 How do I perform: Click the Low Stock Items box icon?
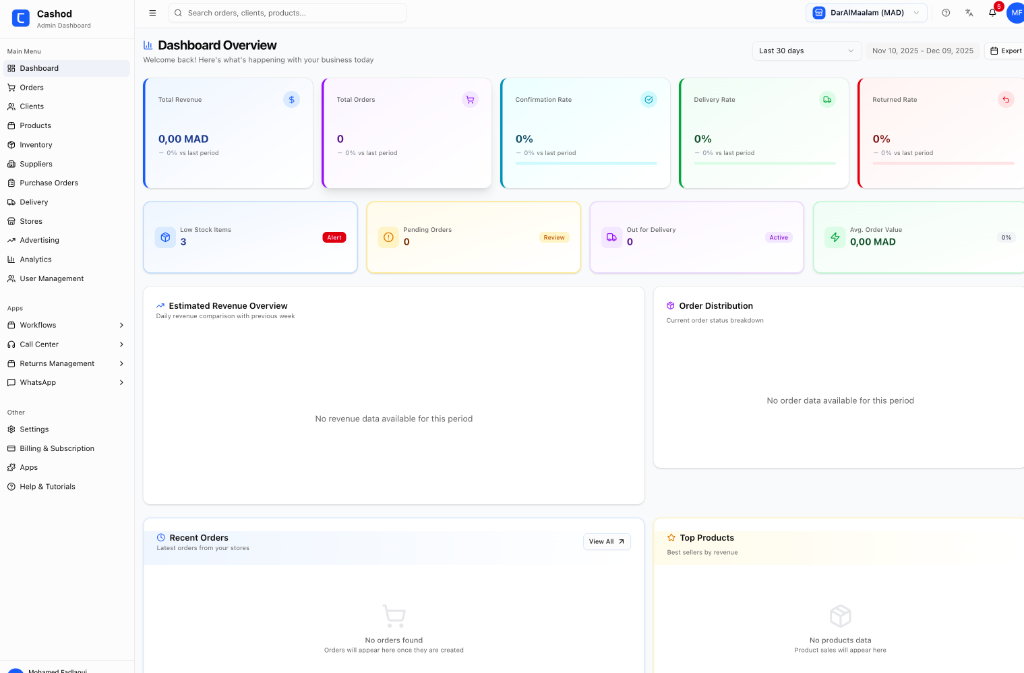click(165, 237)
